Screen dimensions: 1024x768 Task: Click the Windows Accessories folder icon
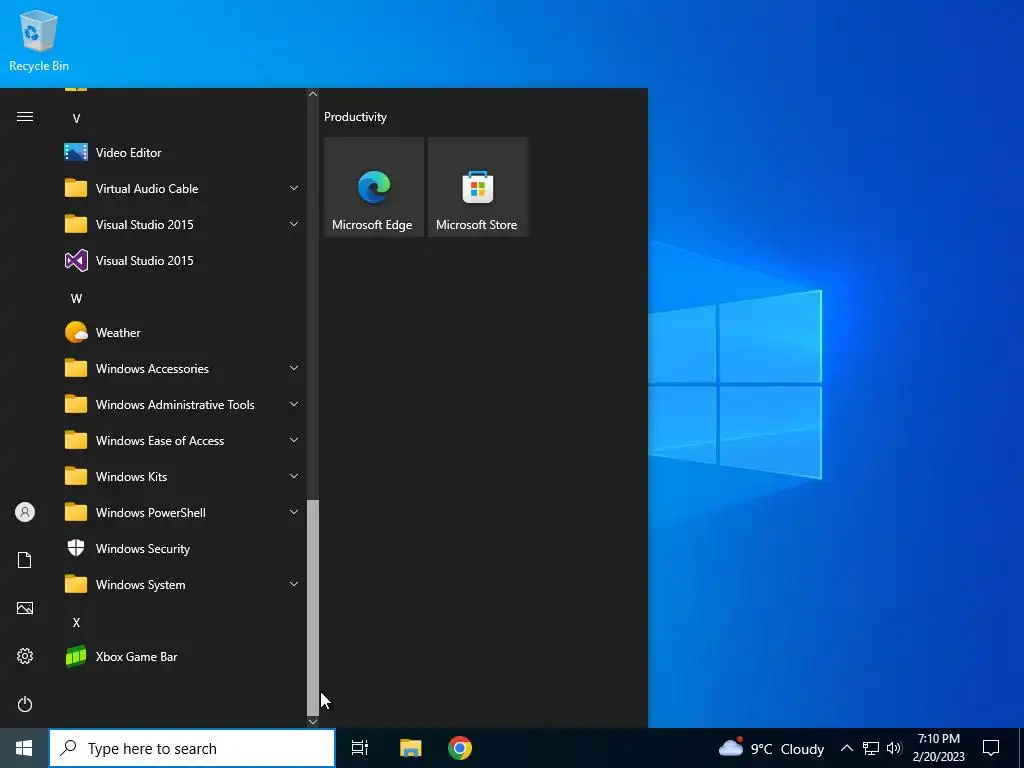pyautogui.click(x=76, y=368)
